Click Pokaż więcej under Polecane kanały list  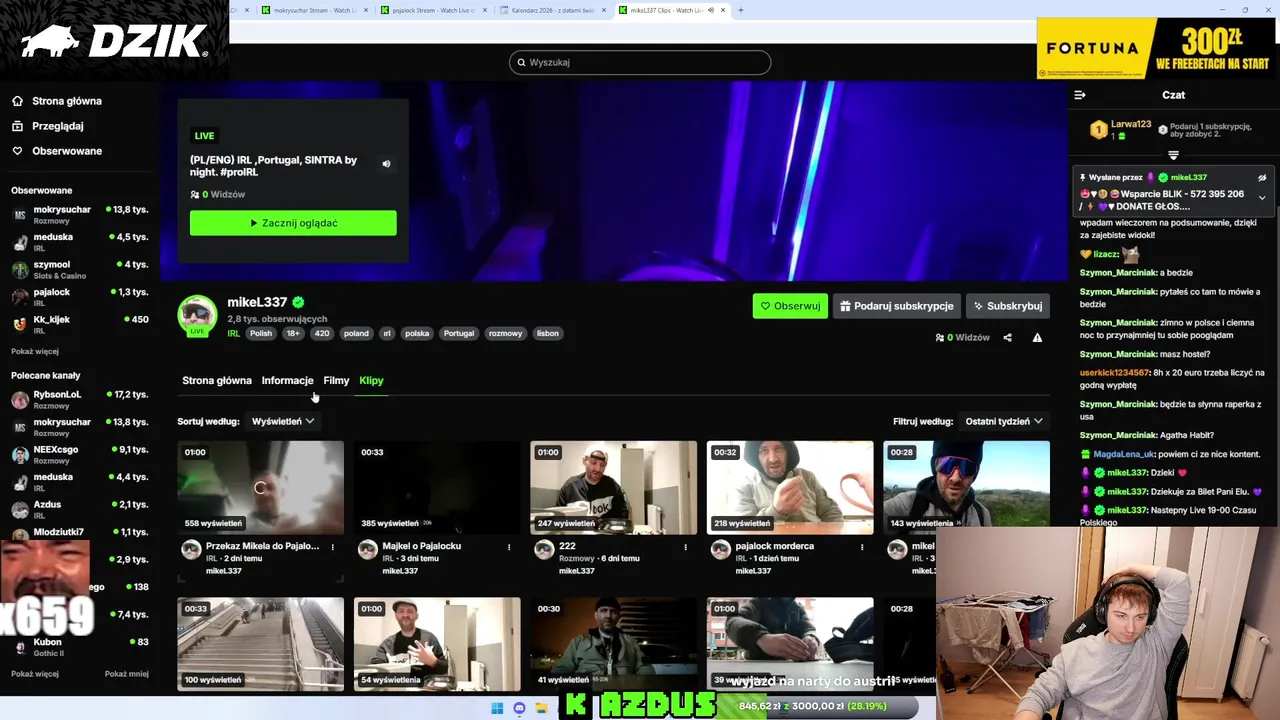(35, 674)
